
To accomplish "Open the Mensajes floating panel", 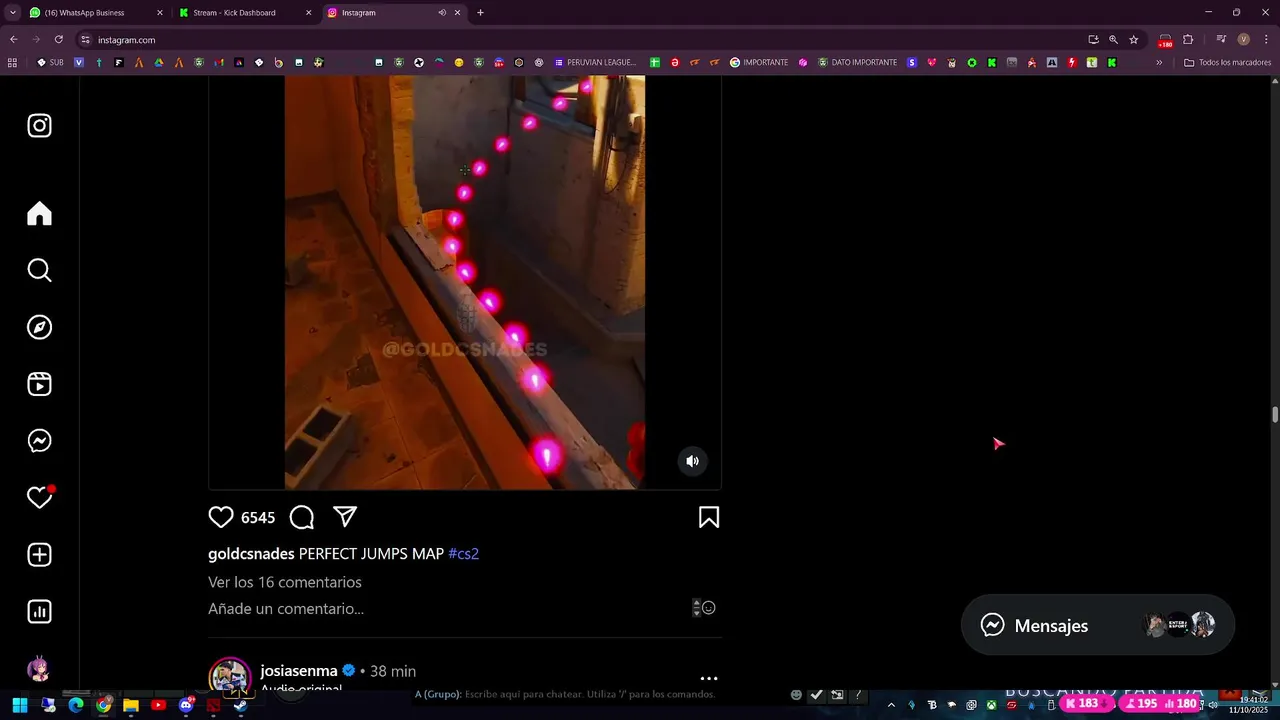I will click(1098, 625).
